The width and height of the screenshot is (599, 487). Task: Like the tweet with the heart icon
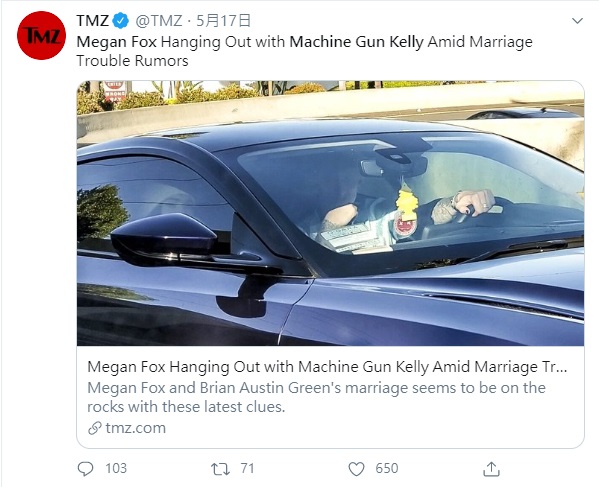356,469
